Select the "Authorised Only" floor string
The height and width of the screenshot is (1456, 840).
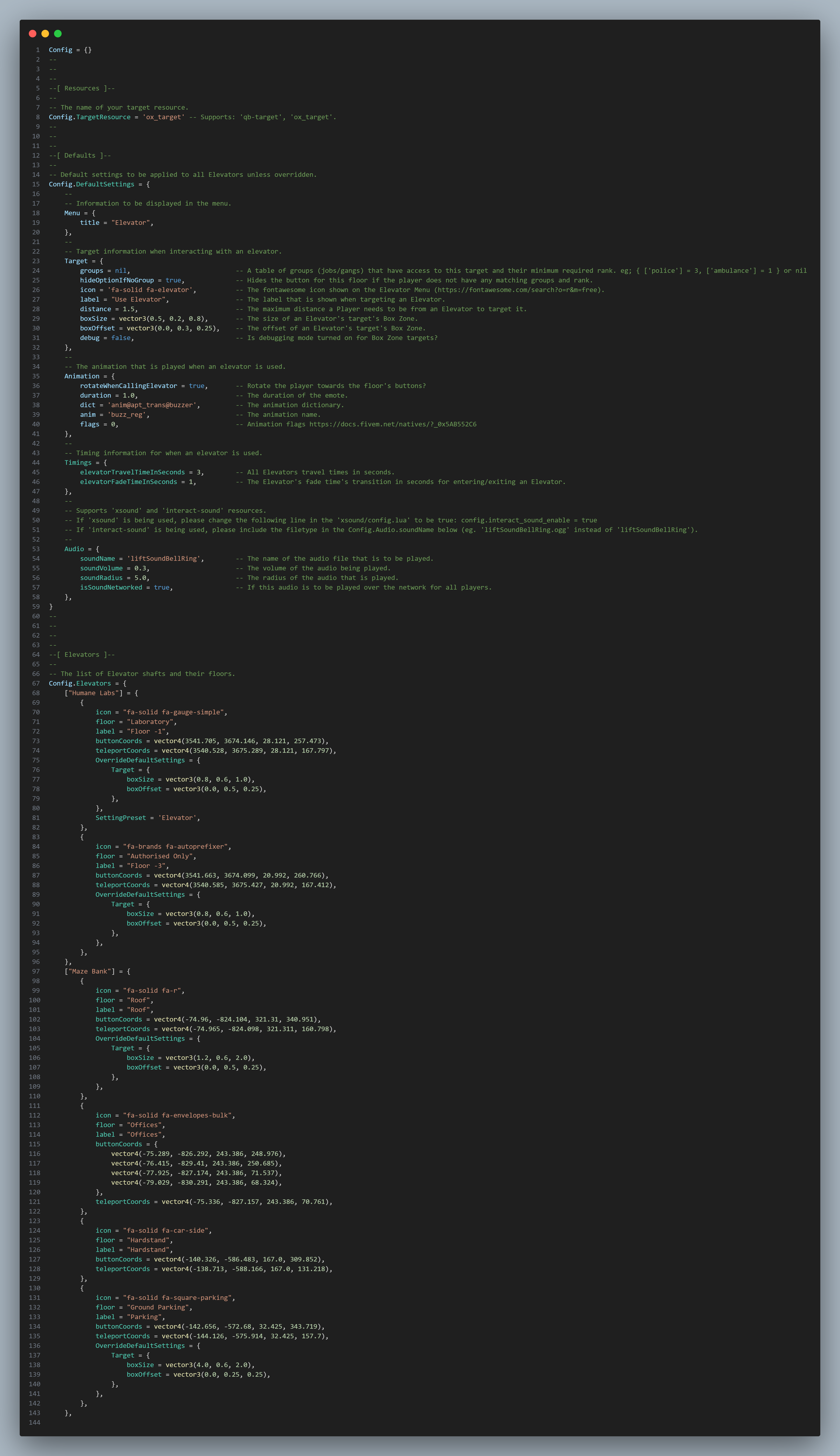[x=160, y=856]
